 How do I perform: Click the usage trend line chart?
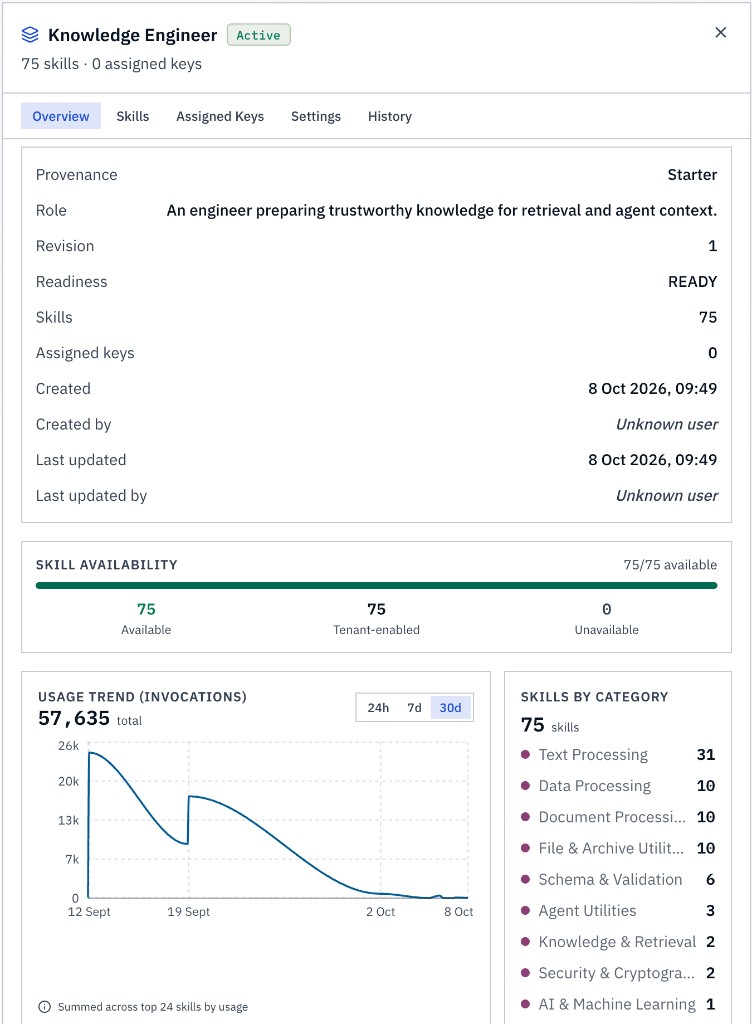point(278,820)
